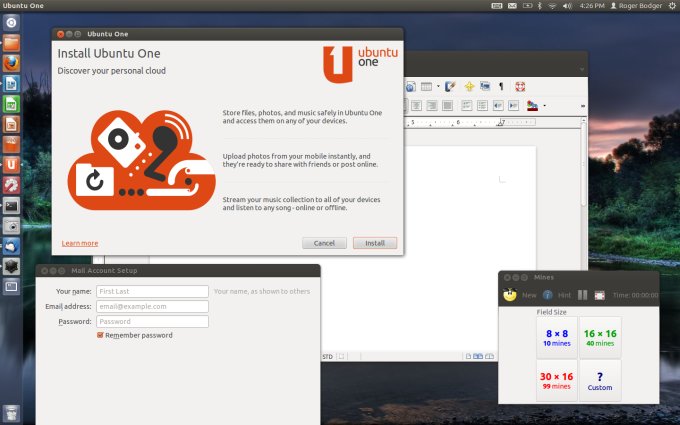Open Font Color dropdown arrow in Writer
680x425 pixels.
[544, 105]
